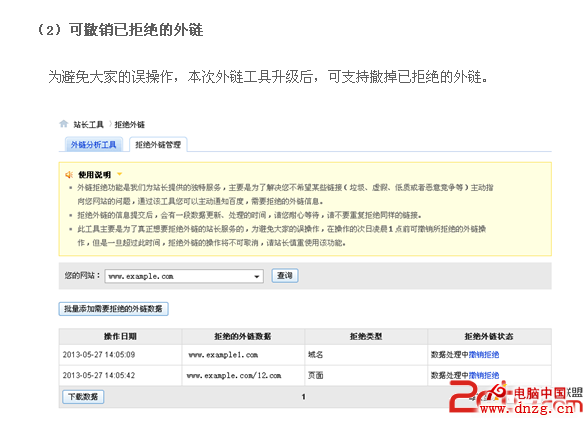Click the home icon in breadcrumb
The height and width of the screenshot is (423, 586).
(64, 124)
